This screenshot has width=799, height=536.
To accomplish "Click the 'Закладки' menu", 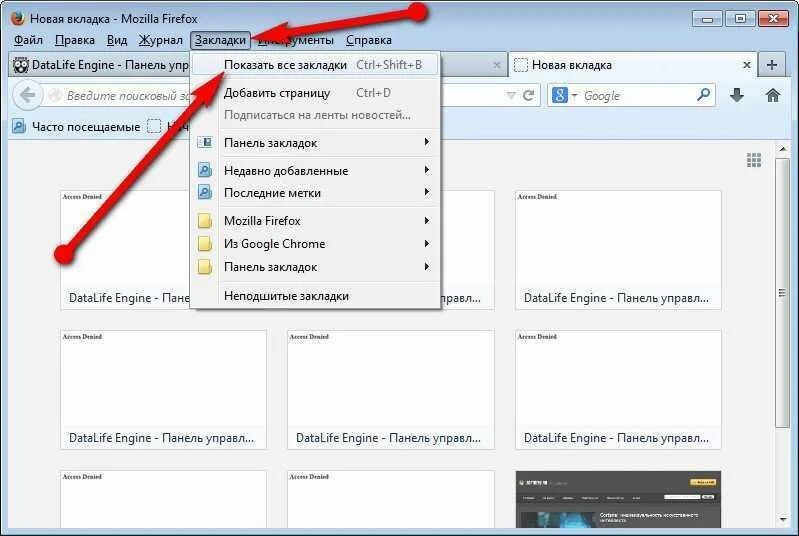I will (220, 40).
